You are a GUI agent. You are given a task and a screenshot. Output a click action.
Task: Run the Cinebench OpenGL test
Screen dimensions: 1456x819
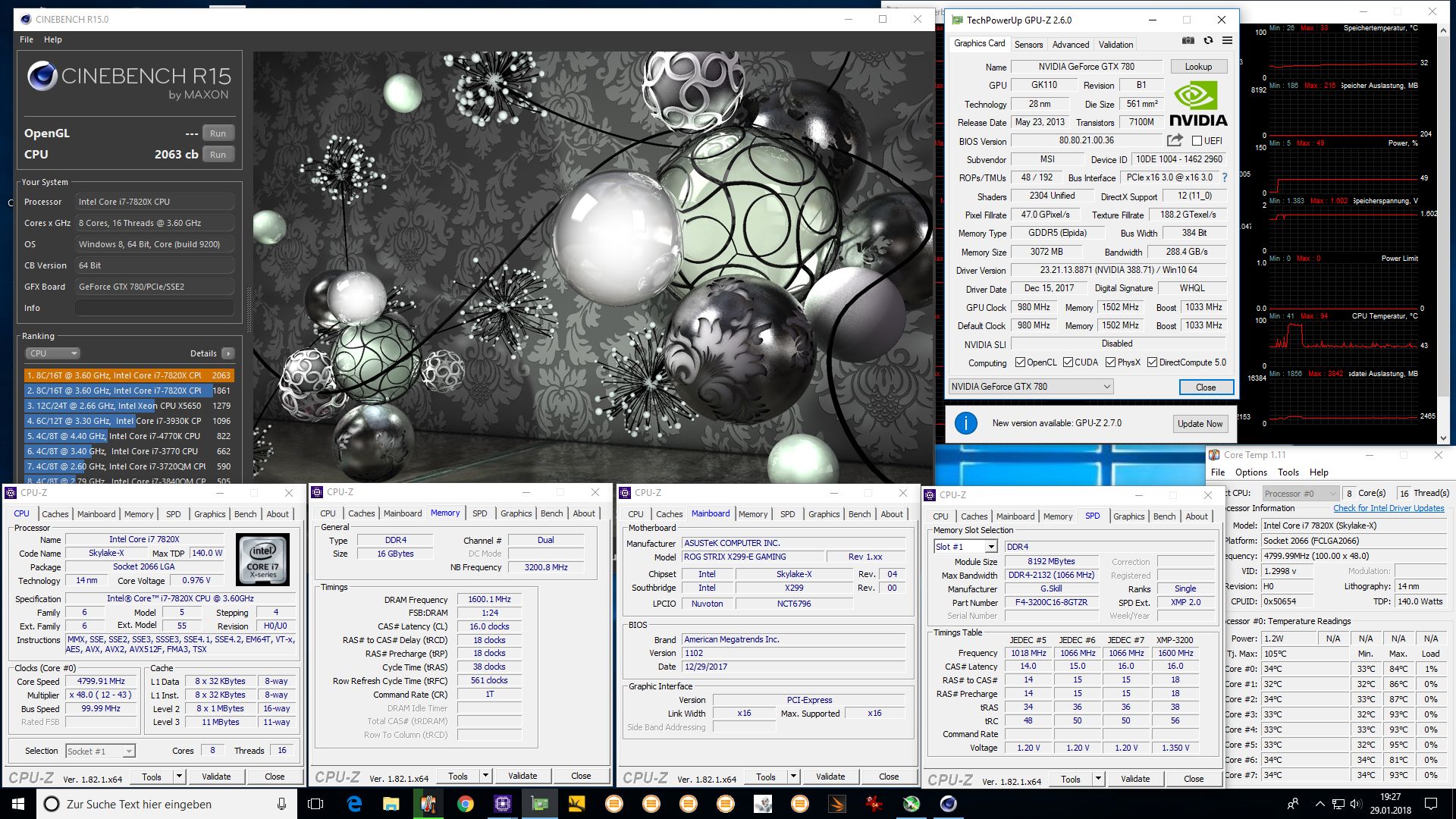click(x=218, y=133)
